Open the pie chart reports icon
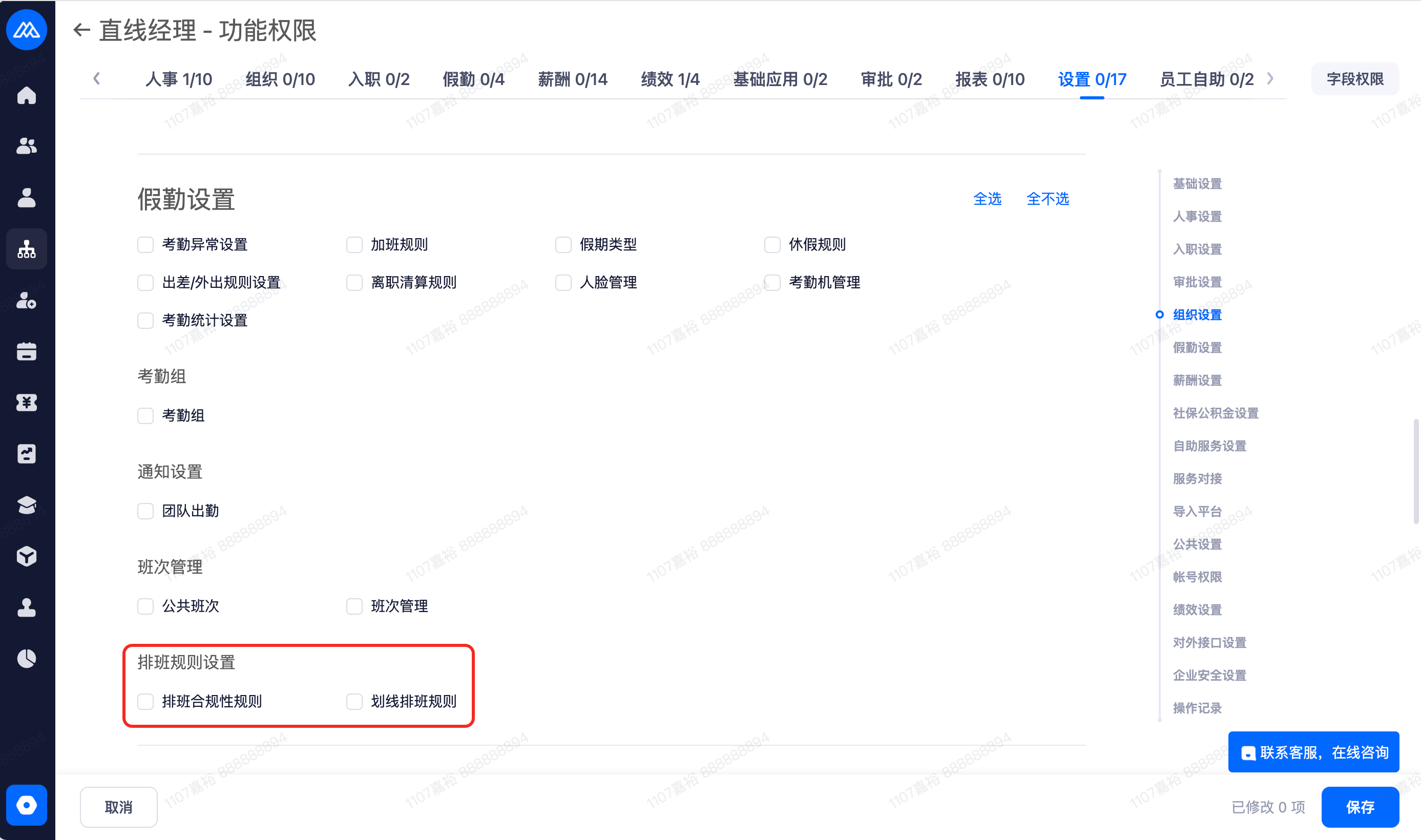This screenshot has width=1421, height=840. (27, 658)
